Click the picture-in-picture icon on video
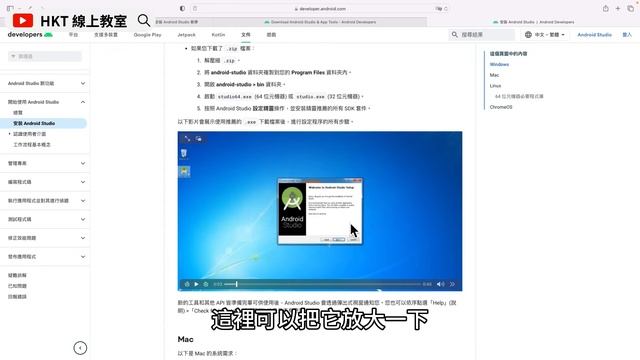Viewport: 640px width, 360px height. [199, 139]
